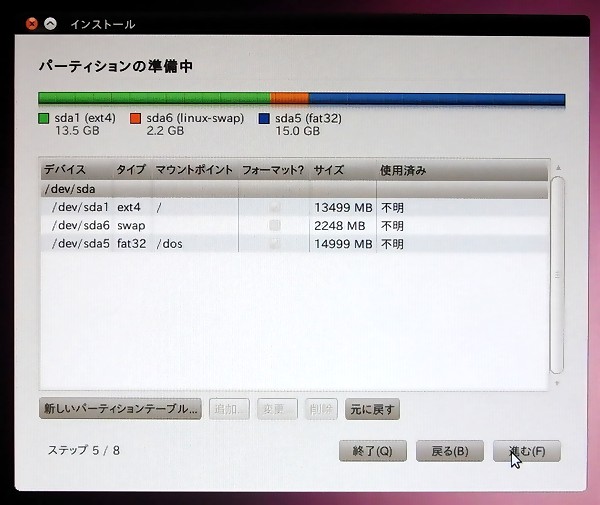Select the /dev/sda device row
Image resolution: width=600 pixels, height=505 pixels.
coord(294,189)
